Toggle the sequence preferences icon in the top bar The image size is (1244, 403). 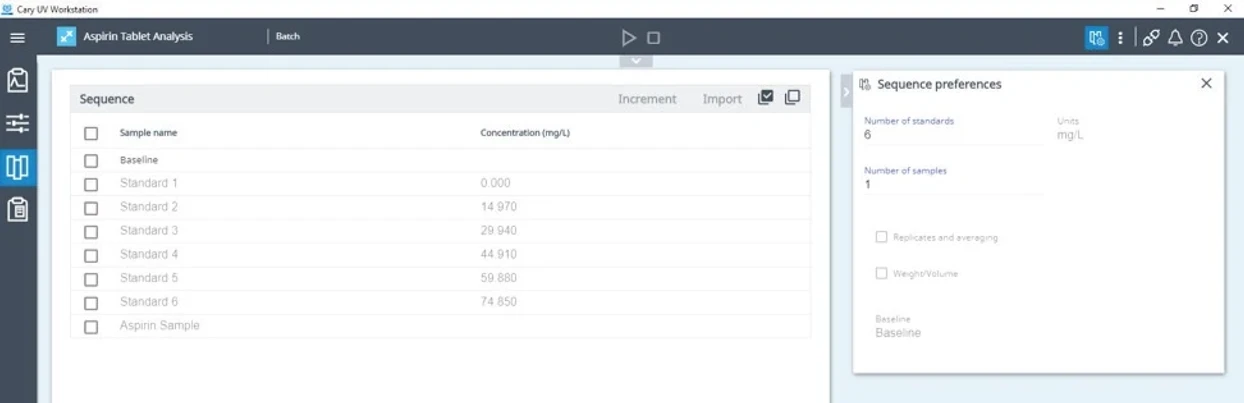[1097, 38]
